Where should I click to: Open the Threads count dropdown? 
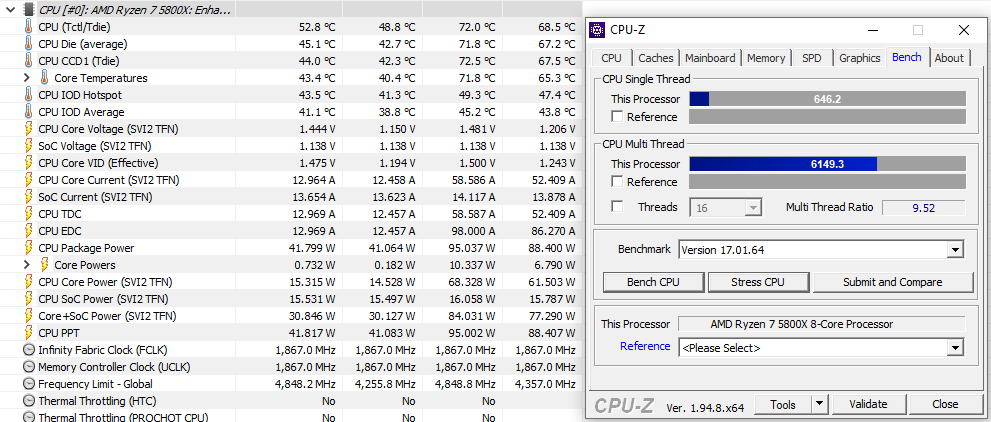tap(753, 207)
